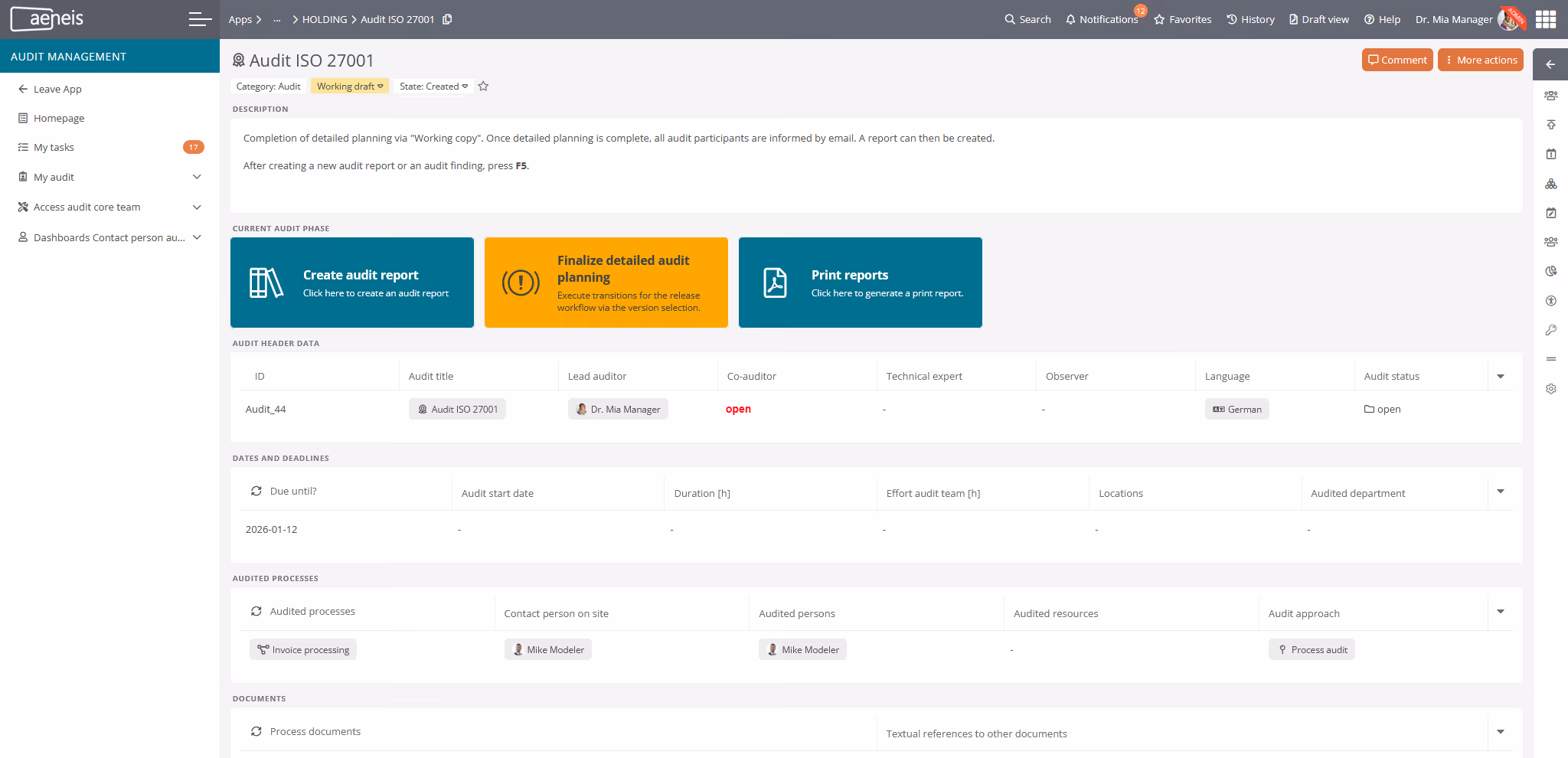Click HOLDING breadcrumb
Screen dimensions: 1568x758
pos(325,19)
